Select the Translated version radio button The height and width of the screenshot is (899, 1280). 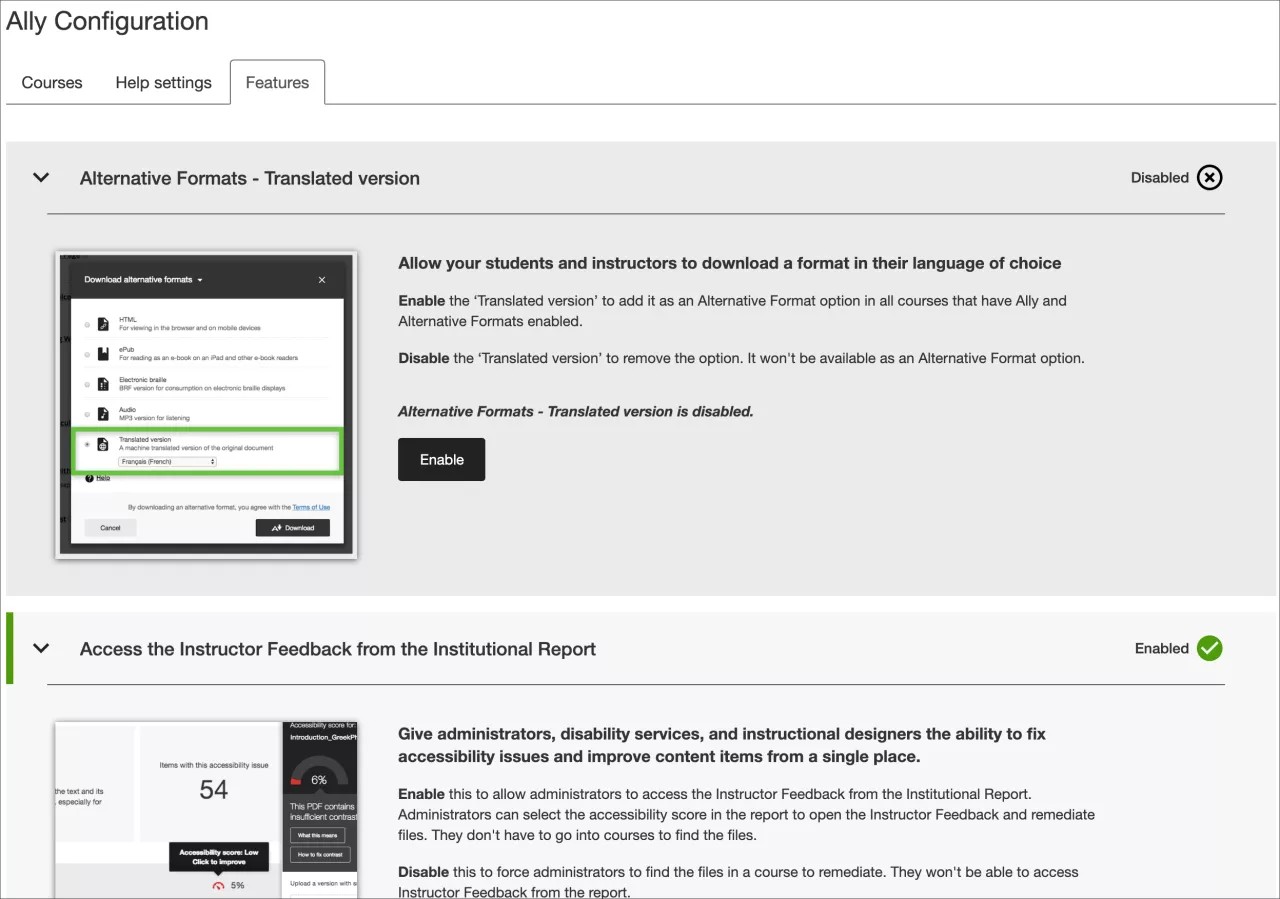(x=87, y=445)
